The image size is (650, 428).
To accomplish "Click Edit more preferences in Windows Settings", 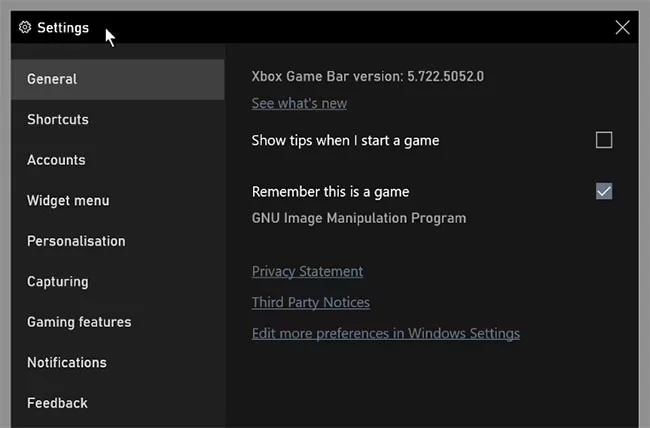I will coord(385,334).
